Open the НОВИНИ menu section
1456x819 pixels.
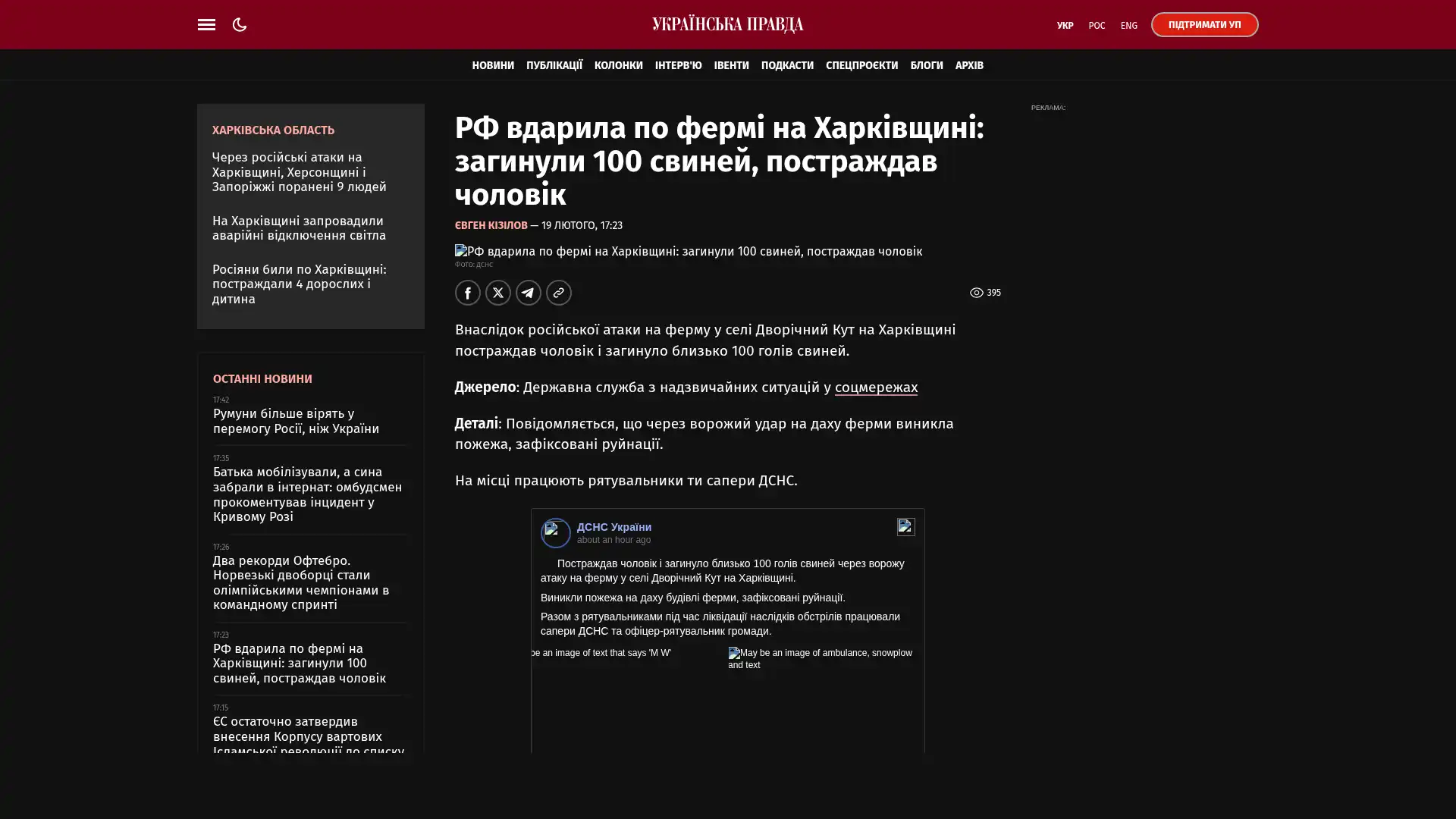click(492, 65)
